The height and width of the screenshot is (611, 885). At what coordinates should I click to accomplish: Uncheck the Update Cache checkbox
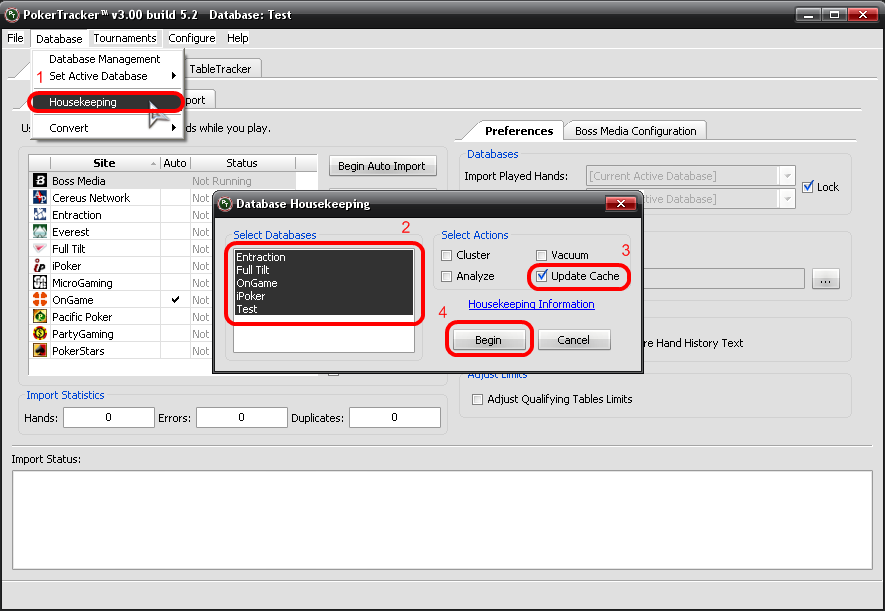tap(542, 276)
